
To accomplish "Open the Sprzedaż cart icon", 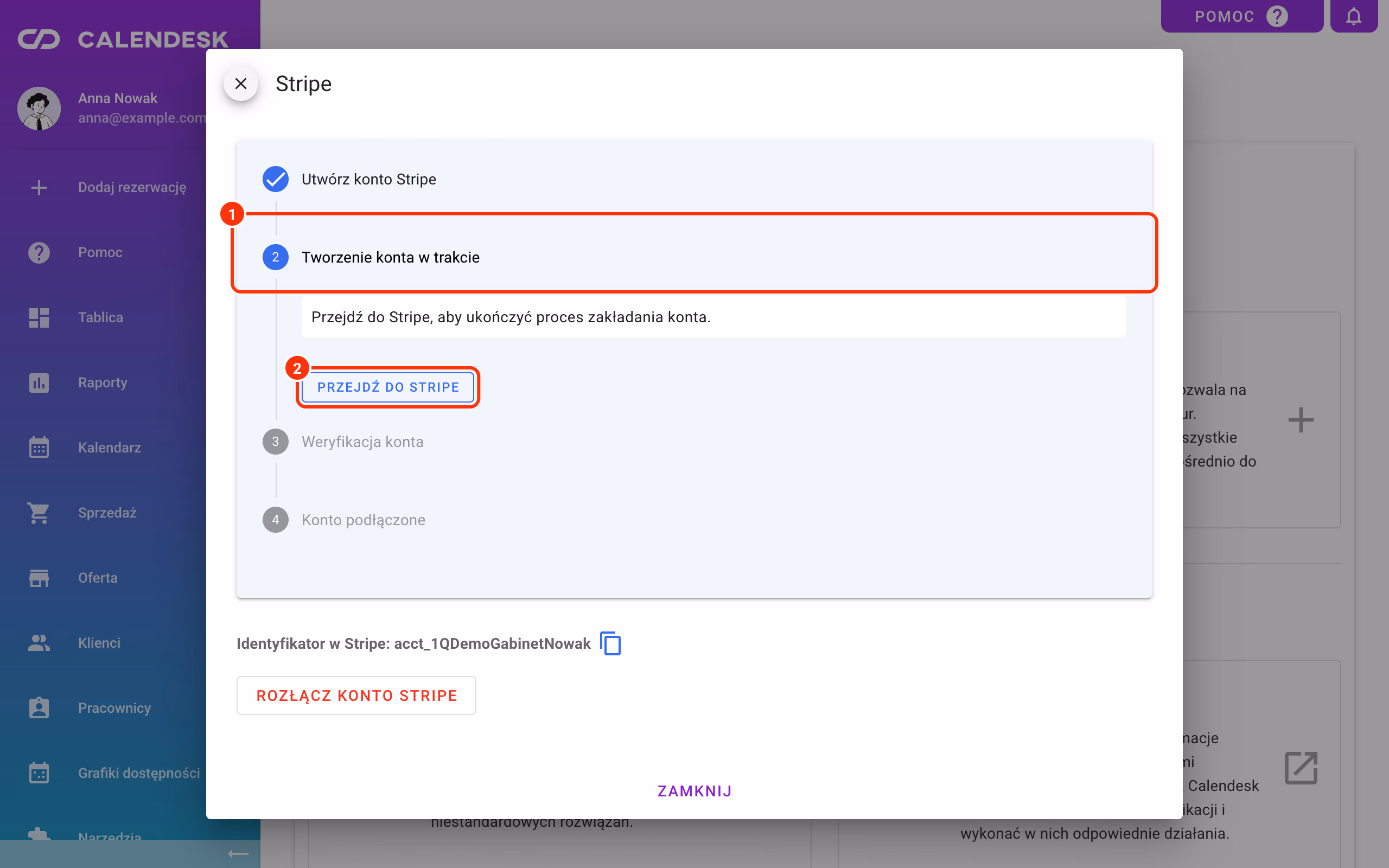I will click(39, 513).
